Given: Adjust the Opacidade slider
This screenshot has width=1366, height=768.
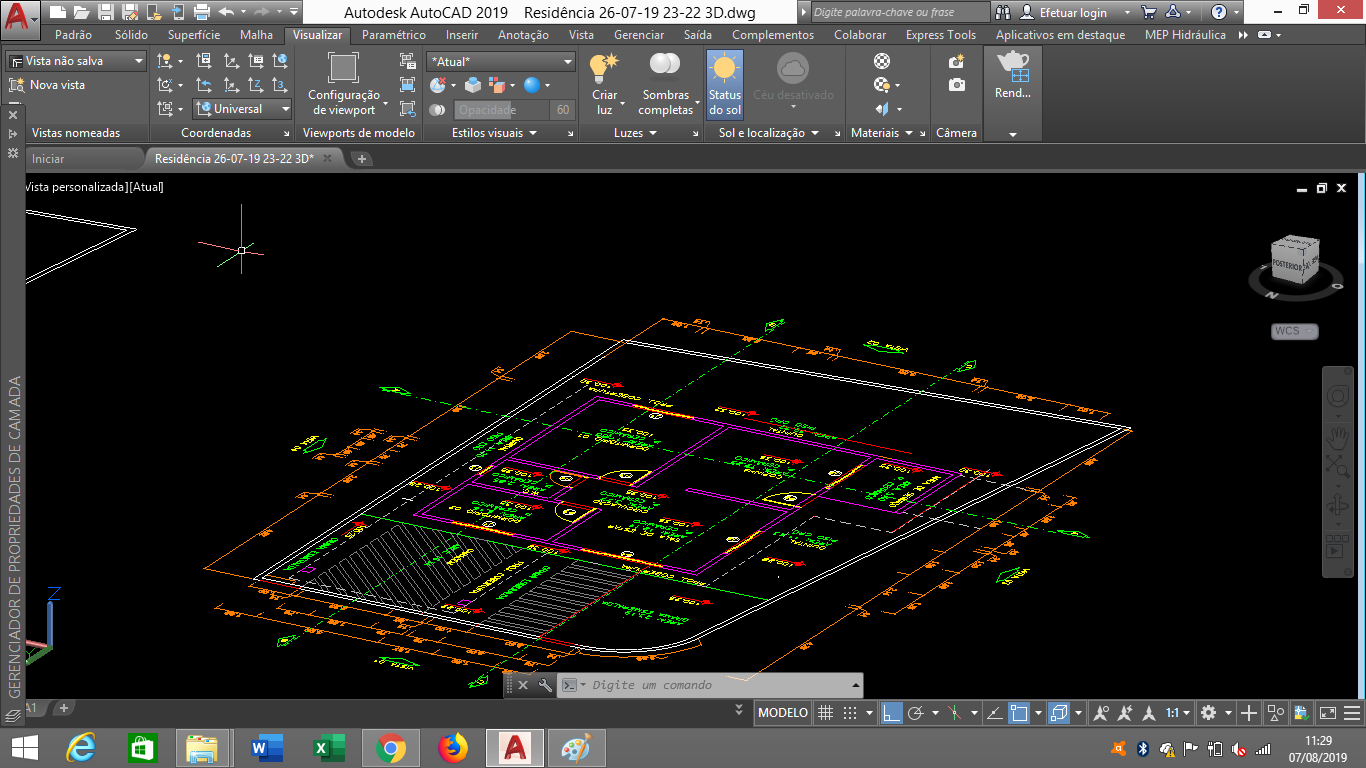Looking at the screenshot, I should click(x=500, y=110).
